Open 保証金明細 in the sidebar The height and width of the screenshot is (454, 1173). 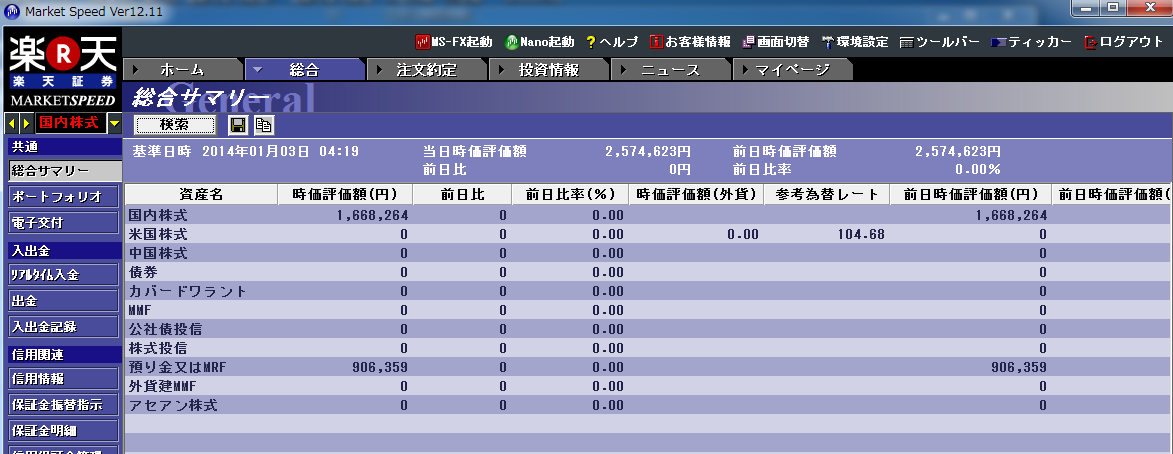coord(63,431)
